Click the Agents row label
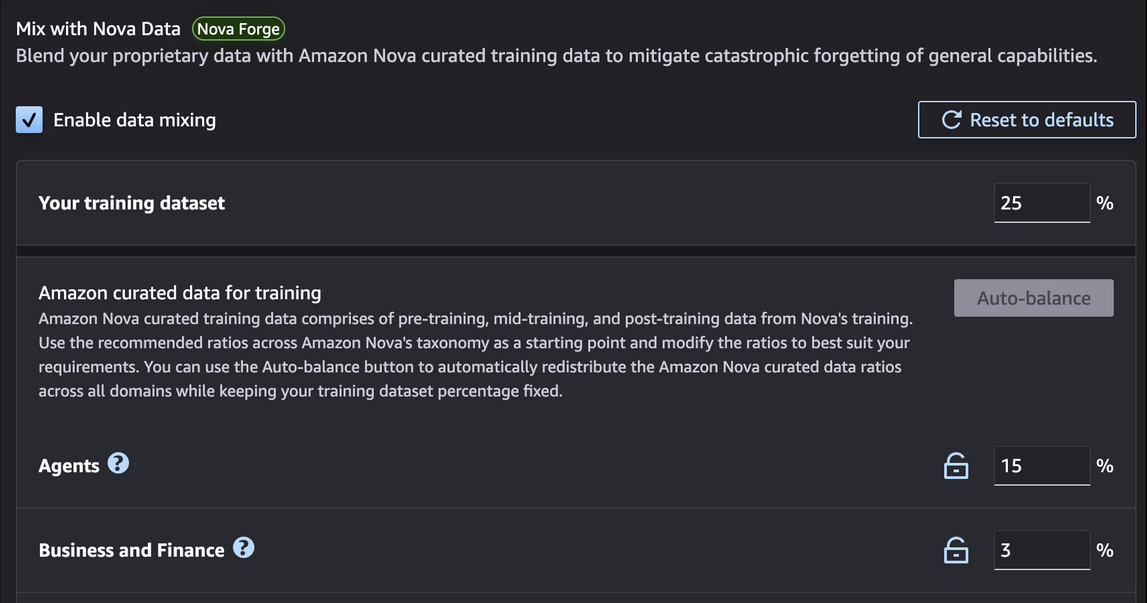 click(x=69, y=466)
